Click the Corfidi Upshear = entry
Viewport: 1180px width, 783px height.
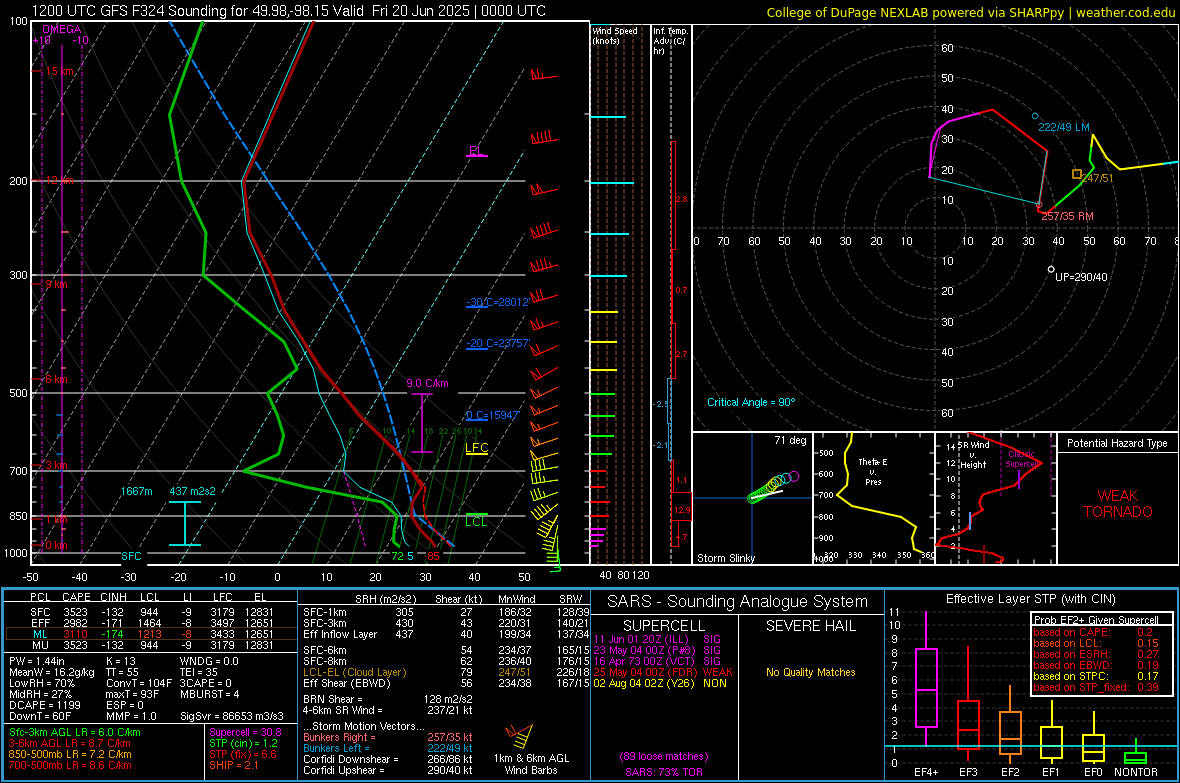(388, 770)
